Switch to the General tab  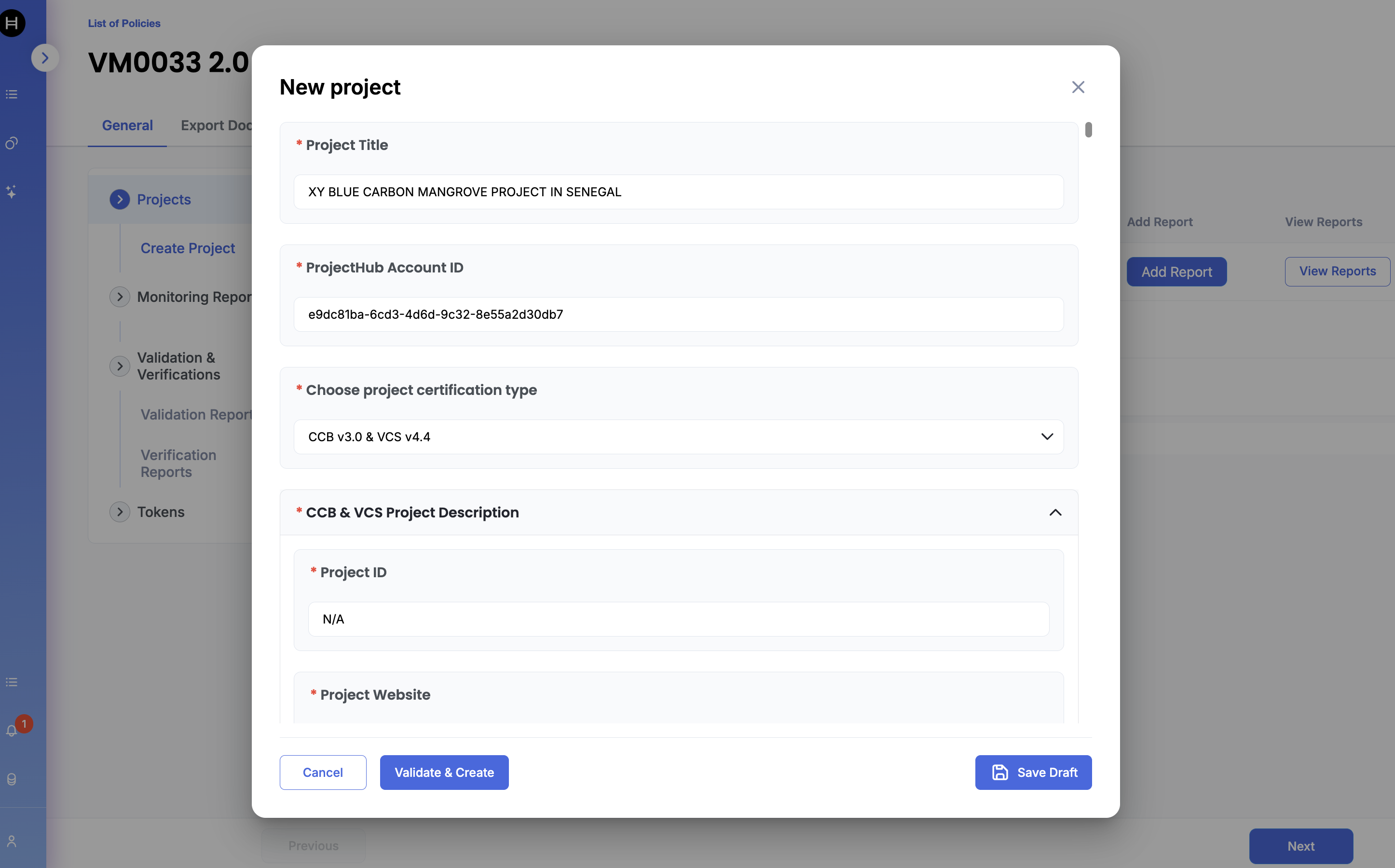[127, 125]
